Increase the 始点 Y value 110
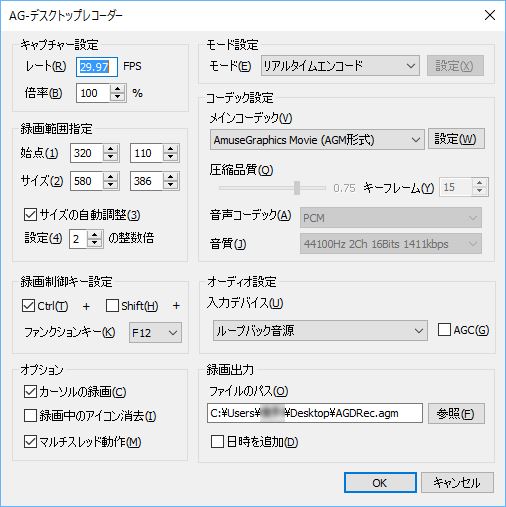The image size is (506, 507). point(171,149)
